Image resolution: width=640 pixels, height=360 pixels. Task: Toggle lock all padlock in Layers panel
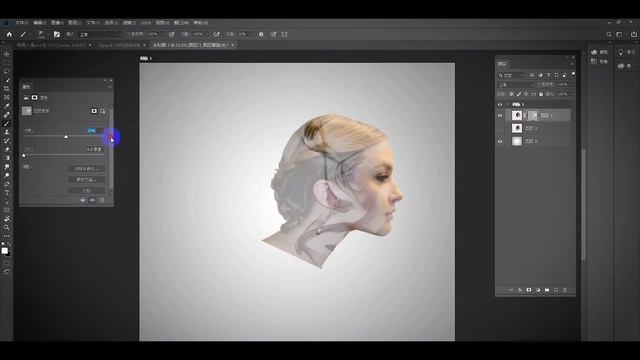541,94
